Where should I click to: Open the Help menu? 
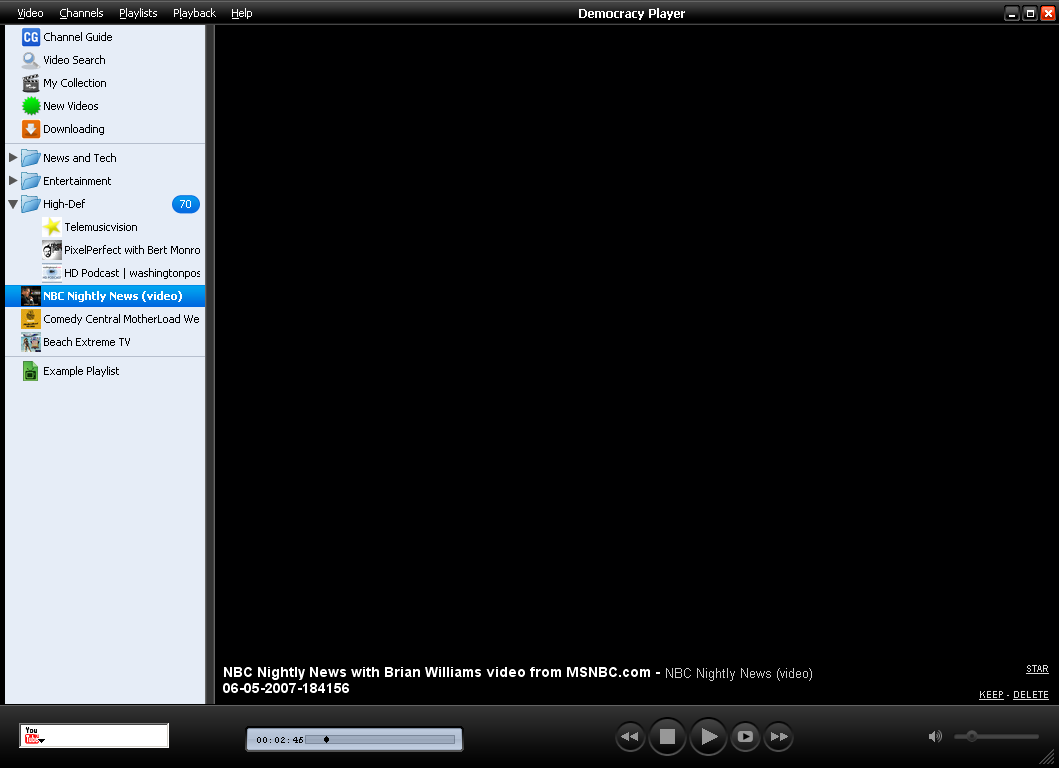point(242,13)
